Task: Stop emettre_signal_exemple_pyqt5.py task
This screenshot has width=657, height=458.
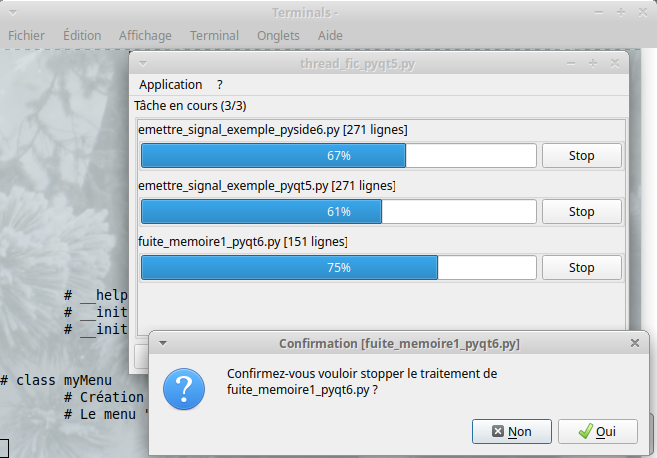Action: (x=581, y=212)
